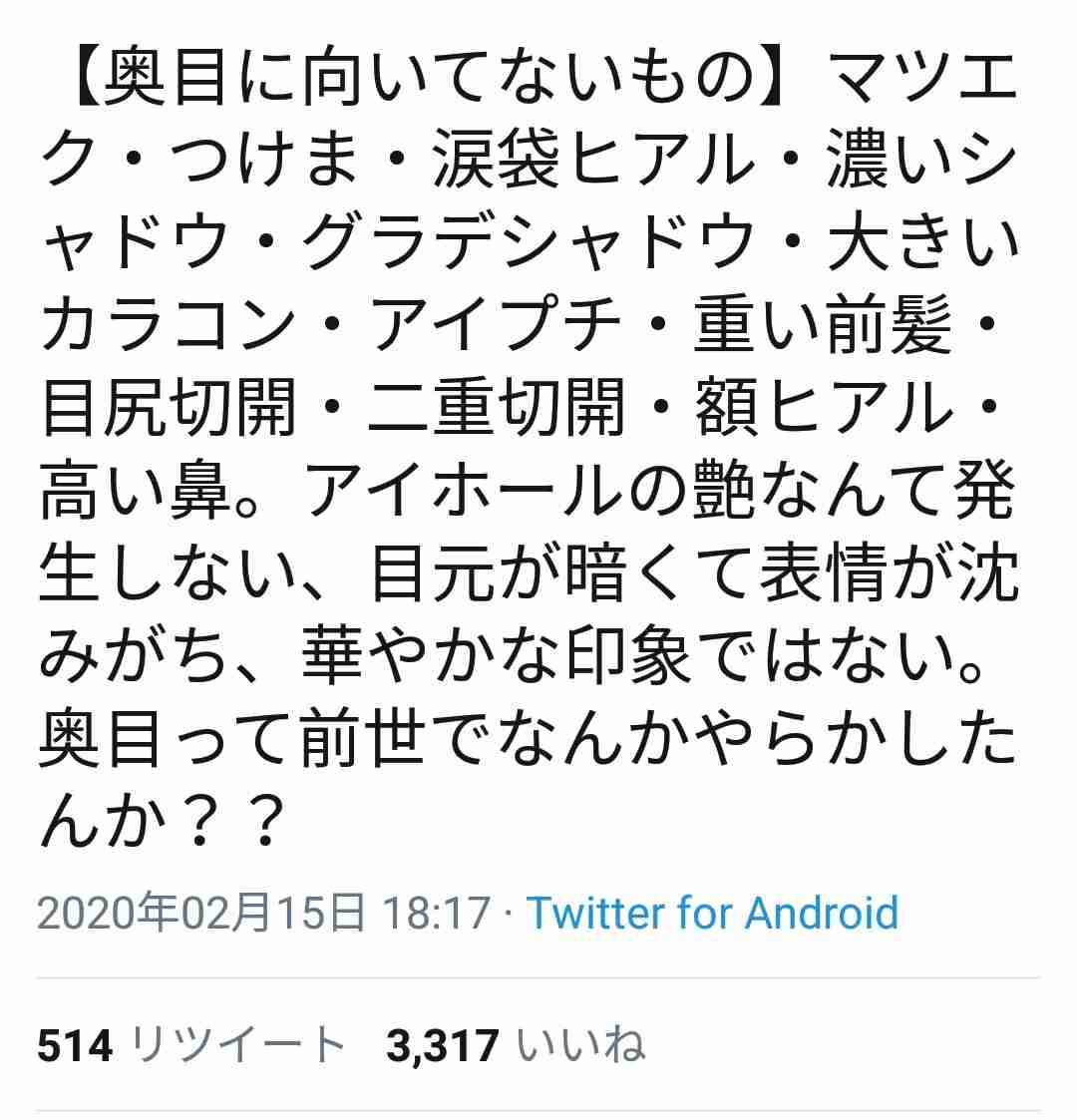The width and height of the screenshot is (1077, 1120).
Task: Select the phrase 額ヒアル
Action: click(x=824, y=407)
